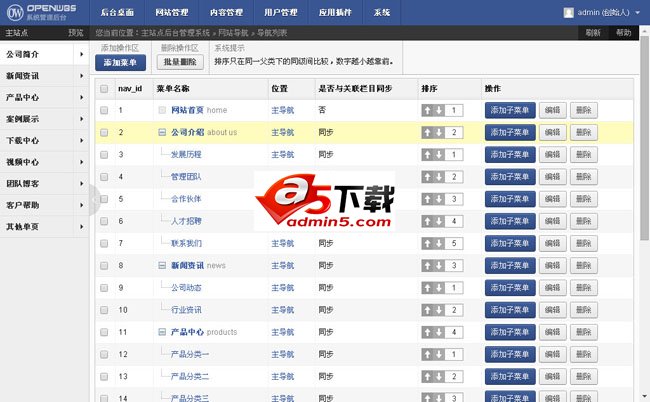Check the checkbox for nav_id 1
Viewport: 650px width, 402px height.
click(x=104, y=110)
